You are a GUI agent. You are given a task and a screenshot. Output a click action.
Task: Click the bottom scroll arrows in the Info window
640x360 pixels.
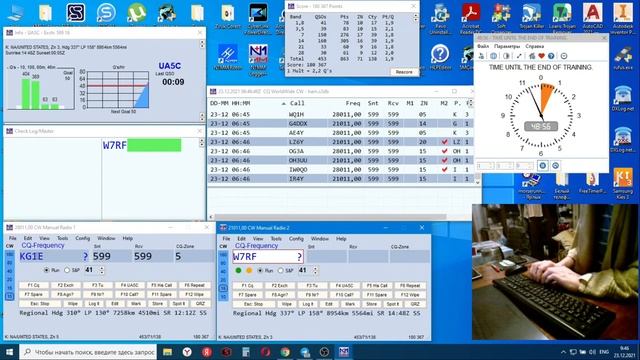(202, 117)
